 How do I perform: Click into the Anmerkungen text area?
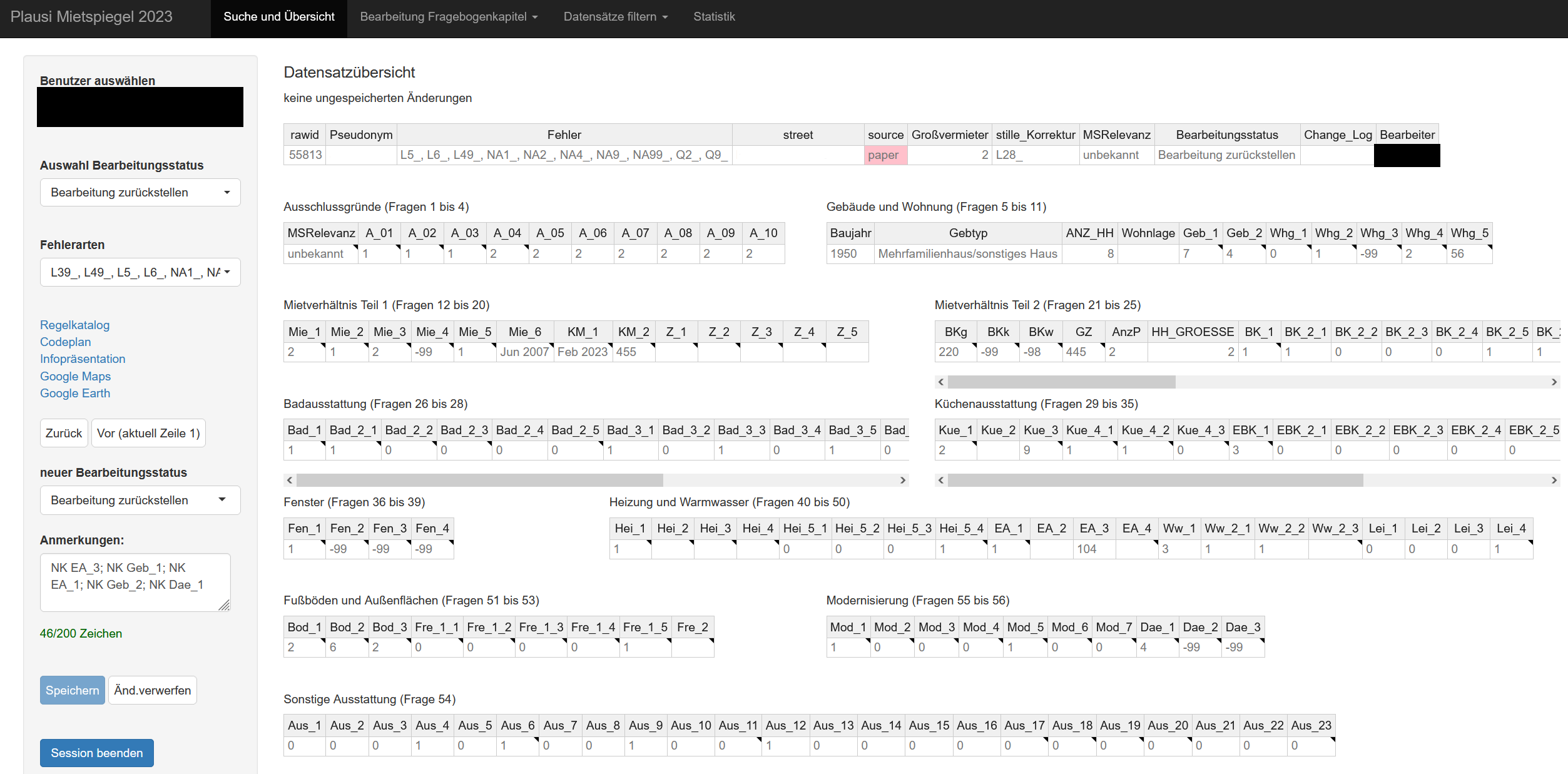135,582
